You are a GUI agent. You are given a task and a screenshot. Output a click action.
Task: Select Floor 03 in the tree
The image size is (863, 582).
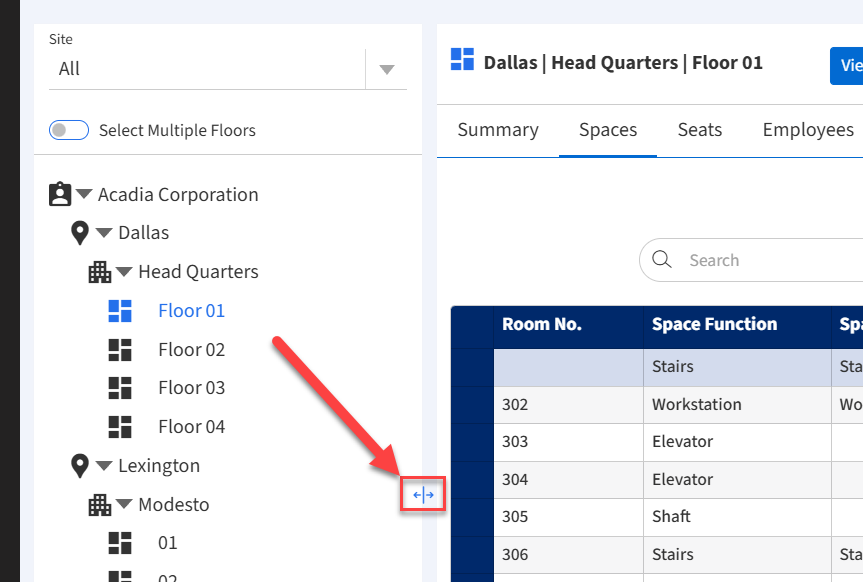tap(191, 388)
